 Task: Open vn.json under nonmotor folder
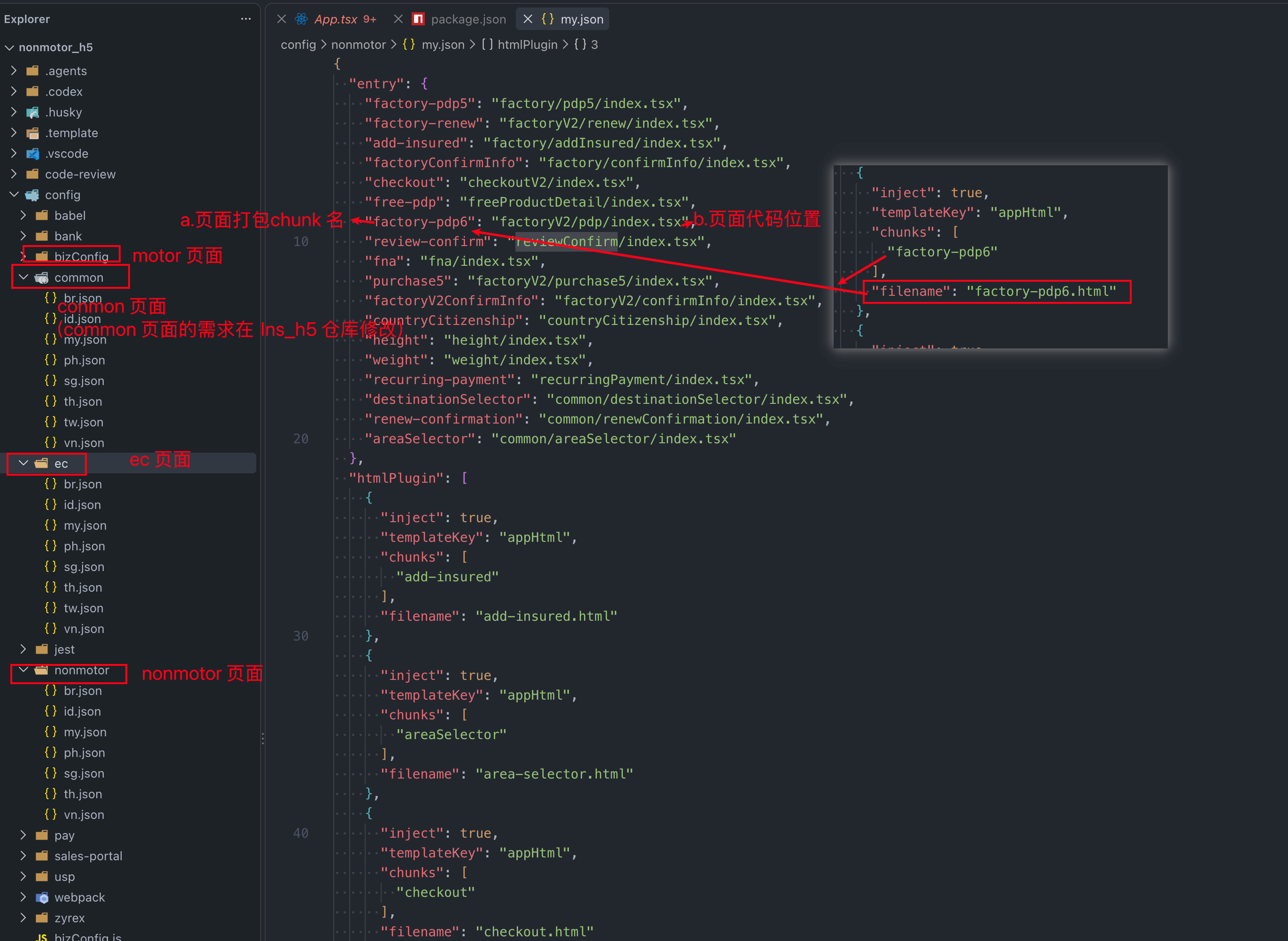[x=84, y=815]
